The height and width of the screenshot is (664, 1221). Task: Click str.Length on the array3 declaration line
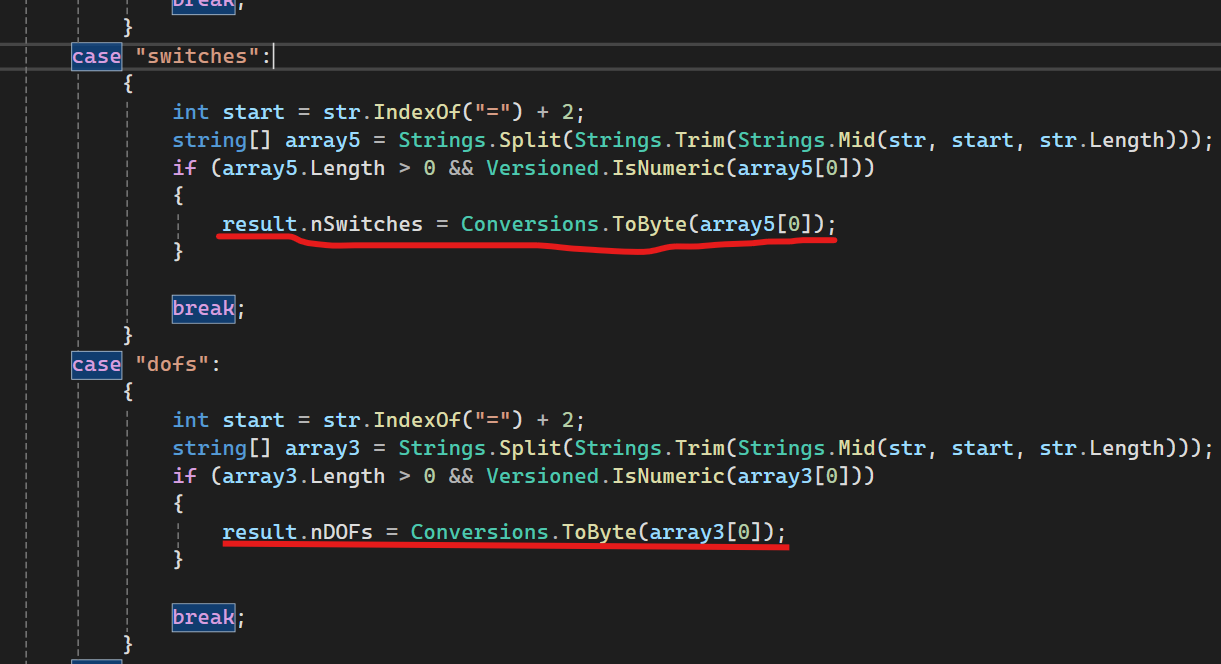[x=1102, y=448]
